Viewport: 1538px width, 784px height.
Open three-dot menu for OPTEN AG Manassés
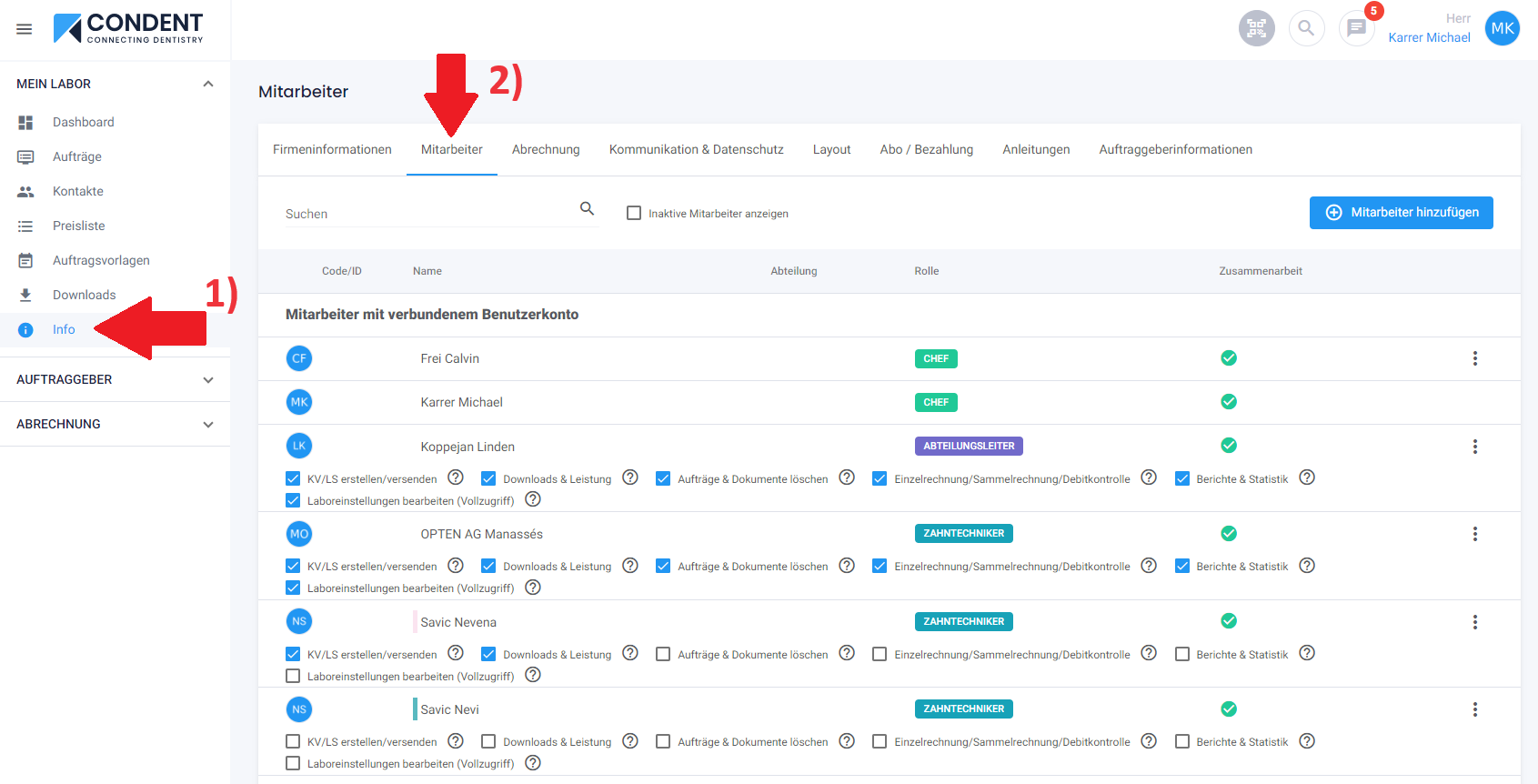click(1474, 534)
